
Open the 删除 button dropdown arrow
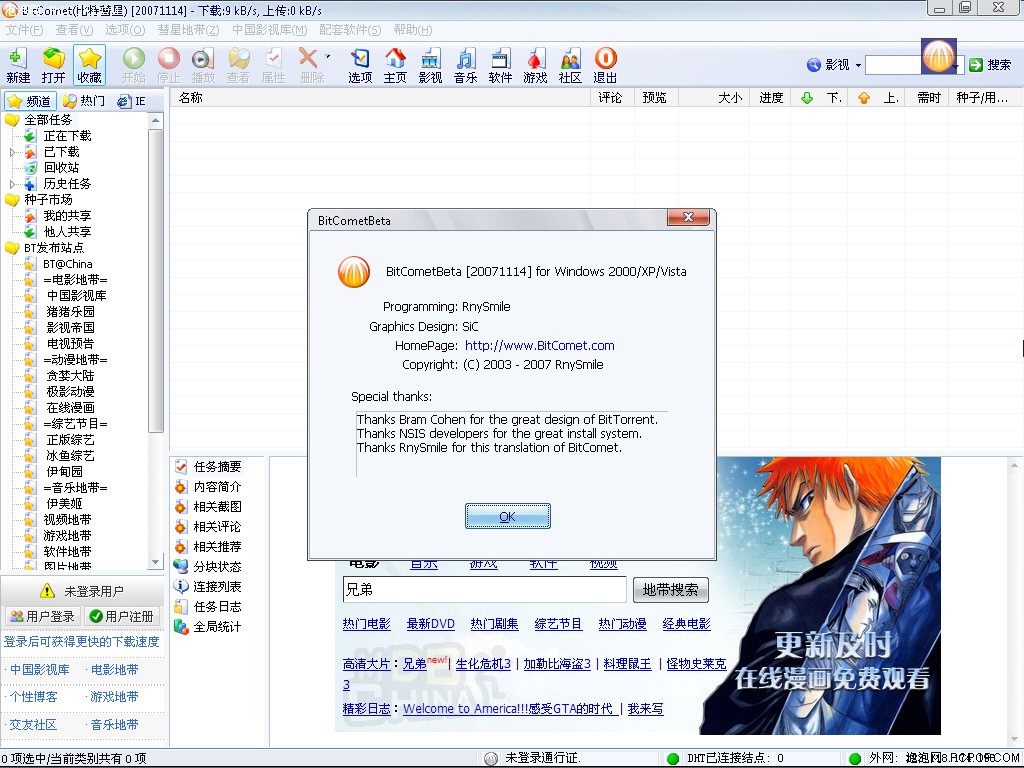(x=328, y=57)
